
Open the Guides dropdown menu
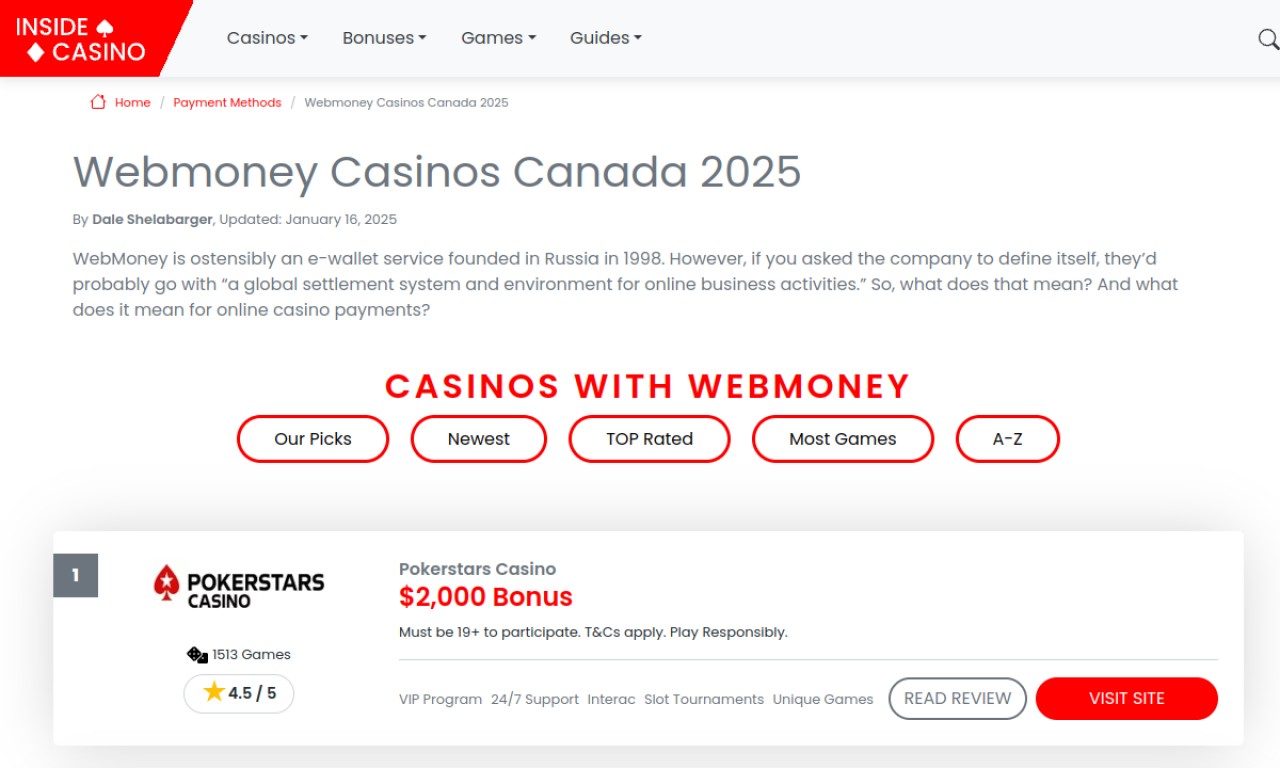click(606, 38)
